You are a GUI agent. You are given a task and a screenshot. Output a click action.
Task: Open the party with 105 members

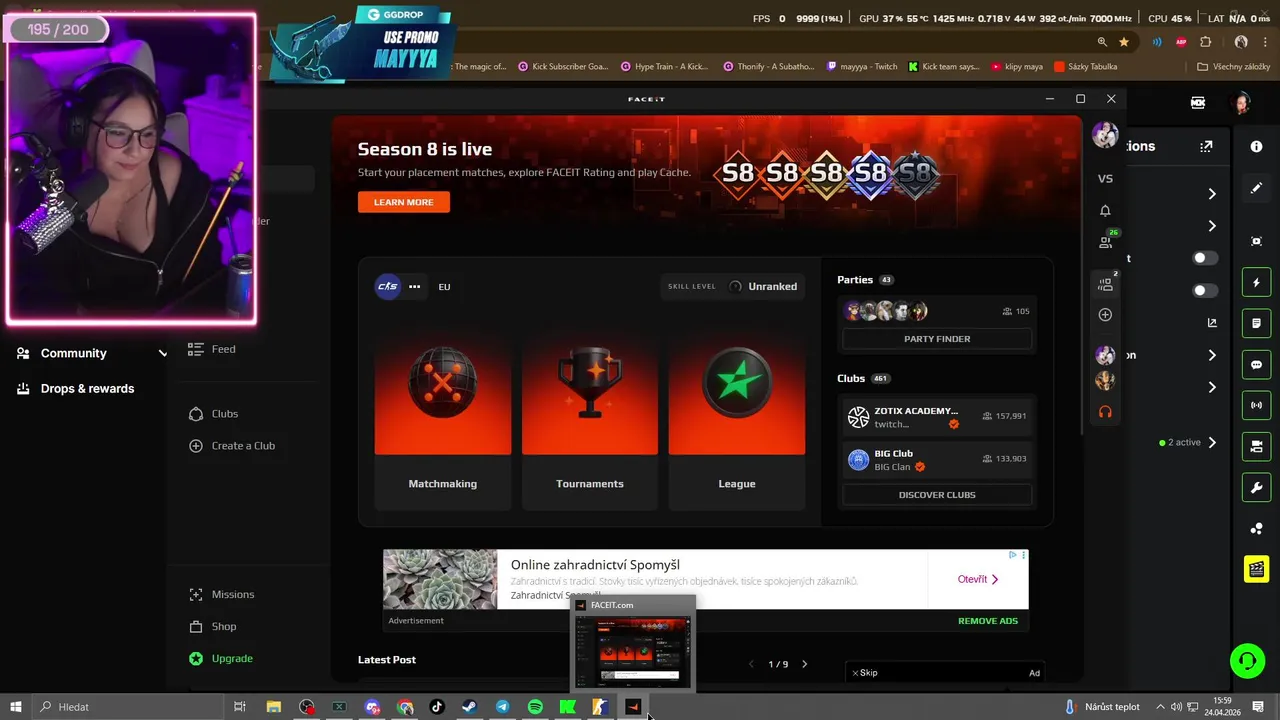click(937, 311)
